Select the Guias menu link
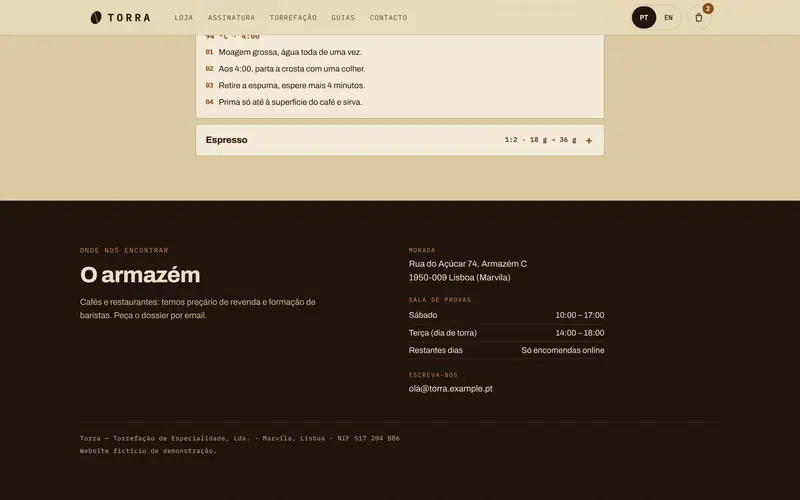Screen dimensions: 800x500 pos(343,18)
